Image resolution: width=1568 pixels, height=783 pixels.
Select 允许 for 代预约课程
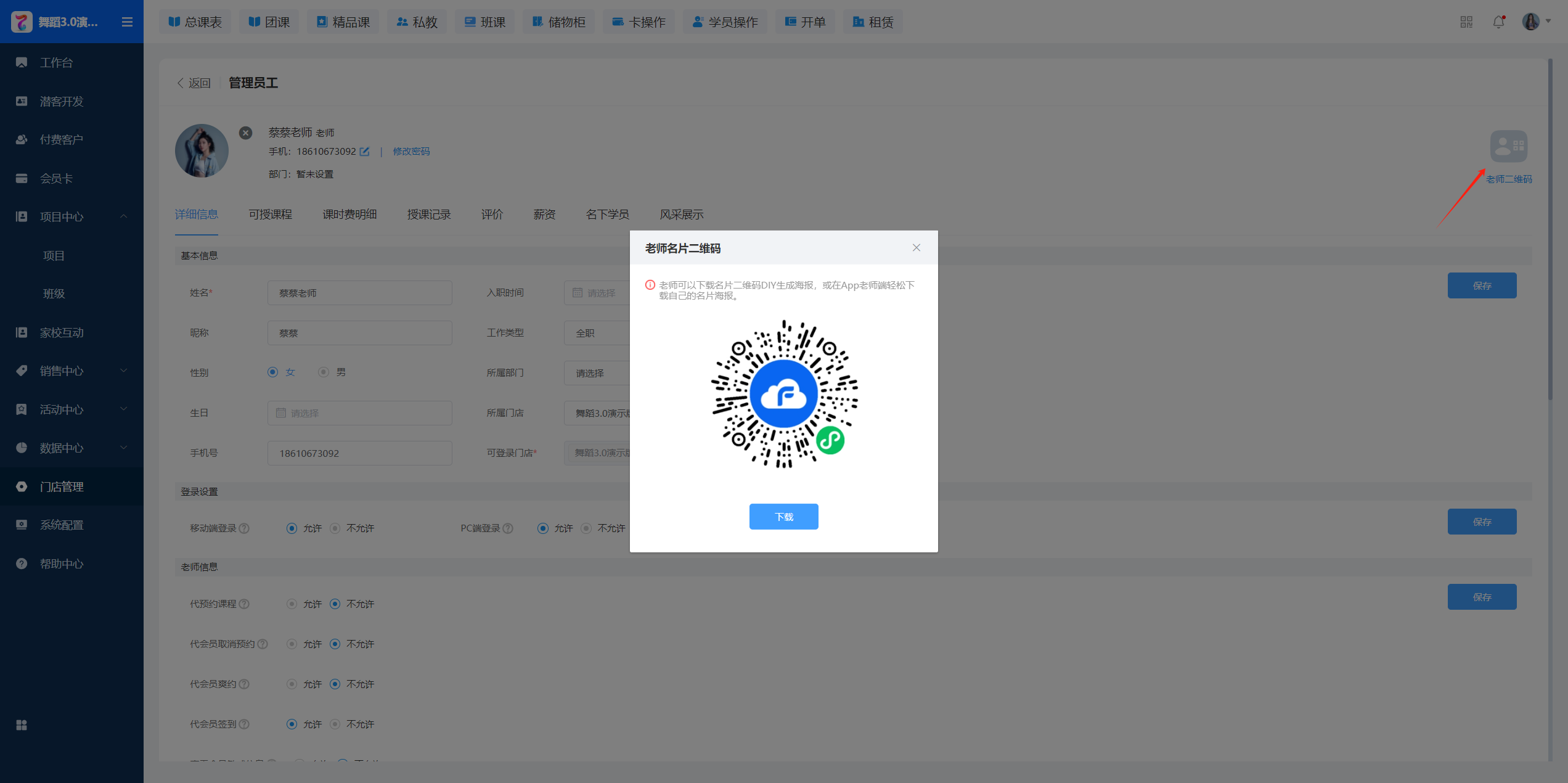point(292,604)
